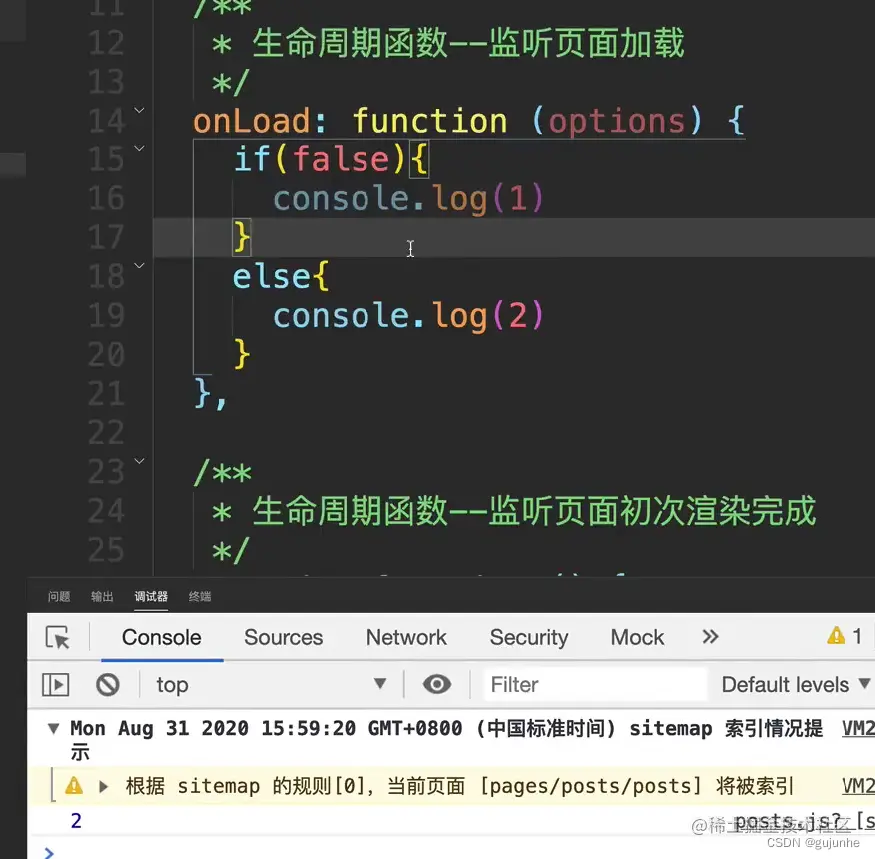Viewport: 875px width, 859px height.
Task: Switch to the Sources tab
Action: pos(283,637)
